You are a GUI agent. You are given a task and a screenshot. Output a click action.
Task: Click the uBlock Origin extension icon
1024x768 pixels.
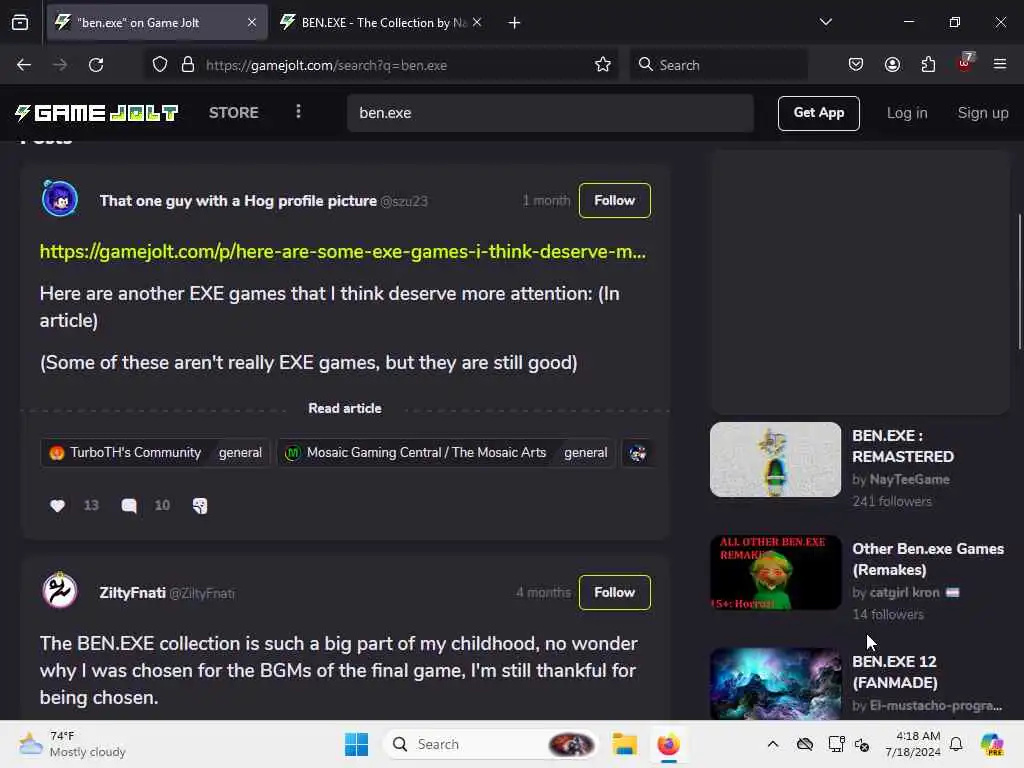965,63
